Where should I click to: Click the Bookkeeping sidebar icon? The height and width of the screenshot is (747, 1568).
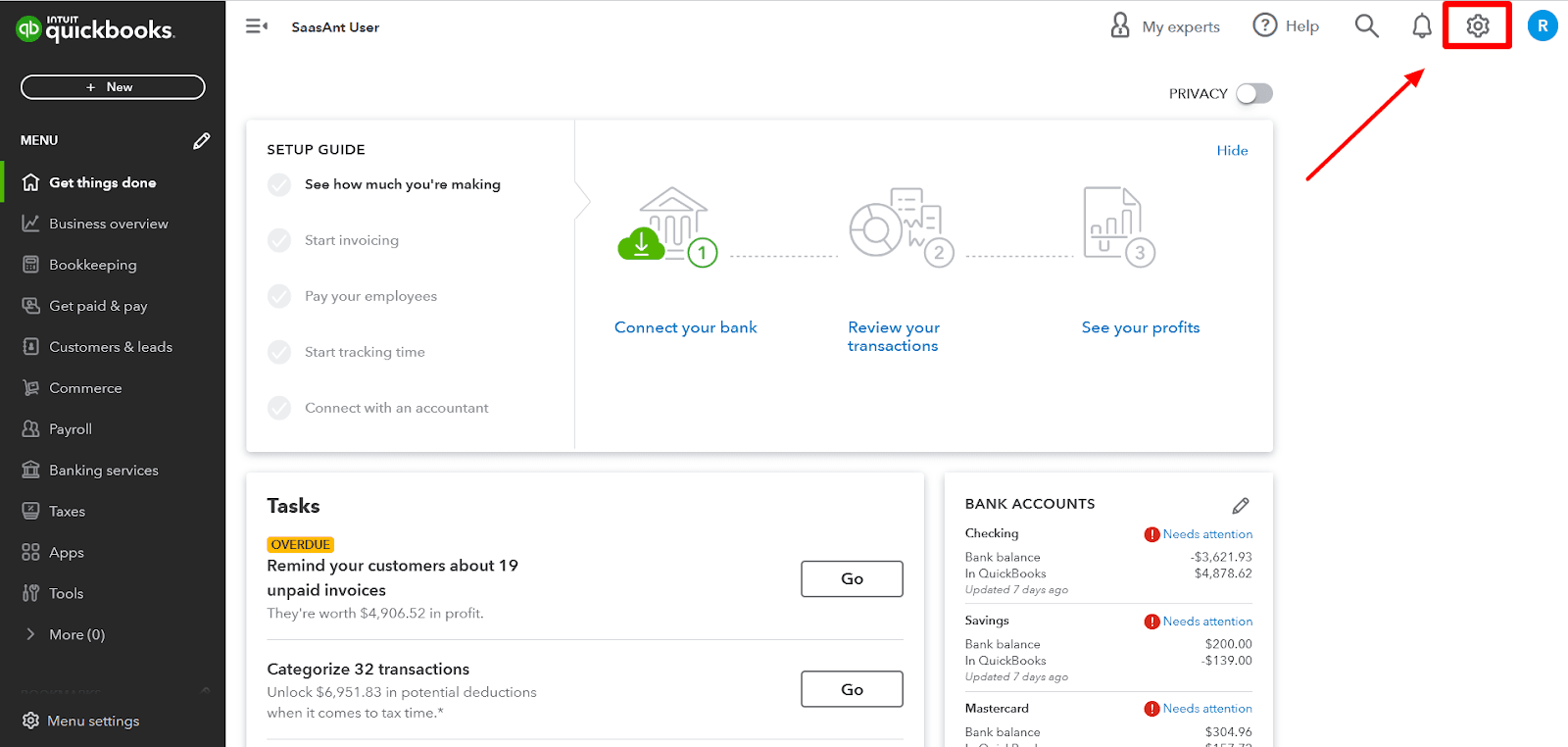[31, 265]
